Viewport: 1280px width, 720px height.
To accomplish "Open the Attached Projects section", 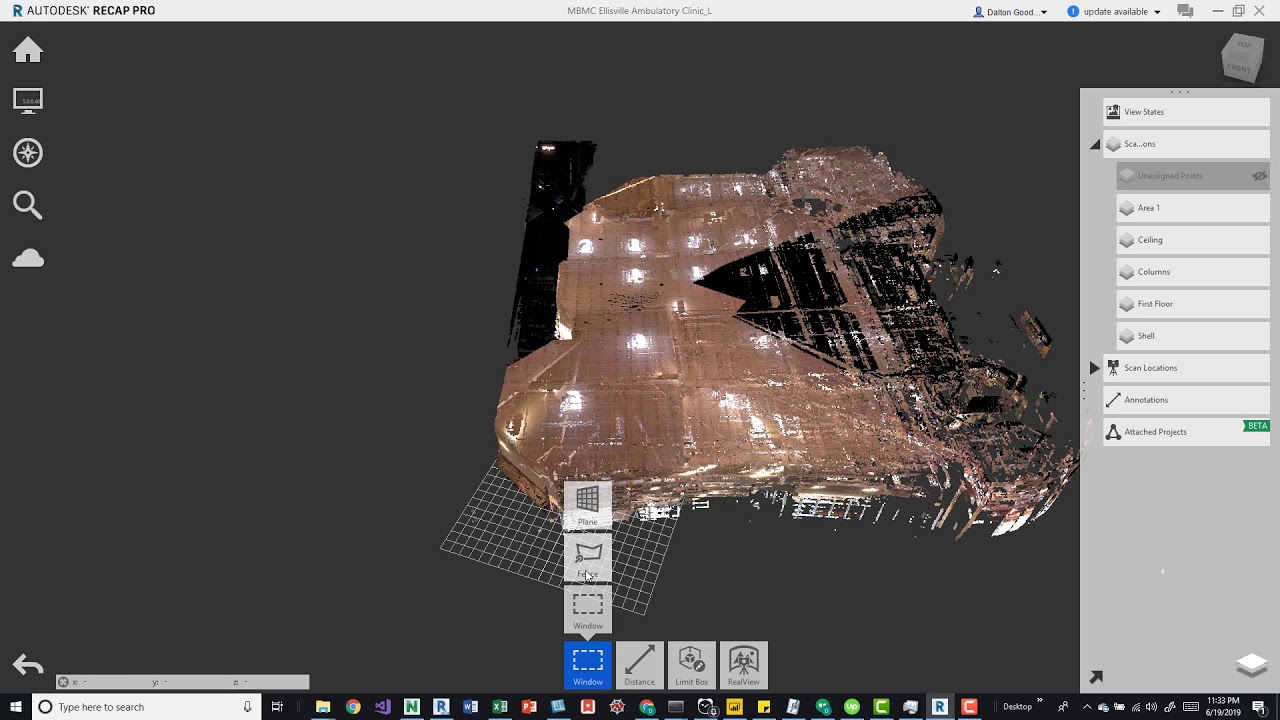I will point(1186,432).
